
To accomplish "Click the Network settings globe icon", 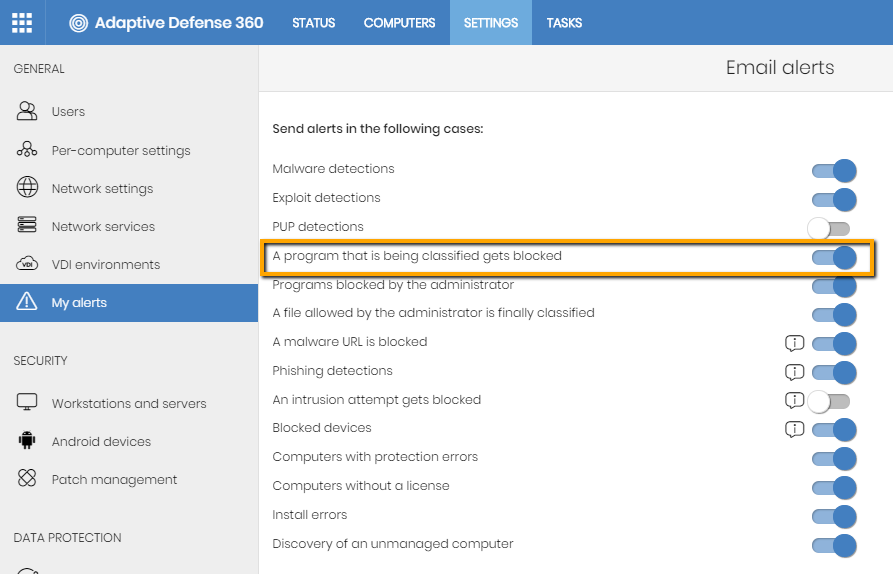I will coord(27,187).
